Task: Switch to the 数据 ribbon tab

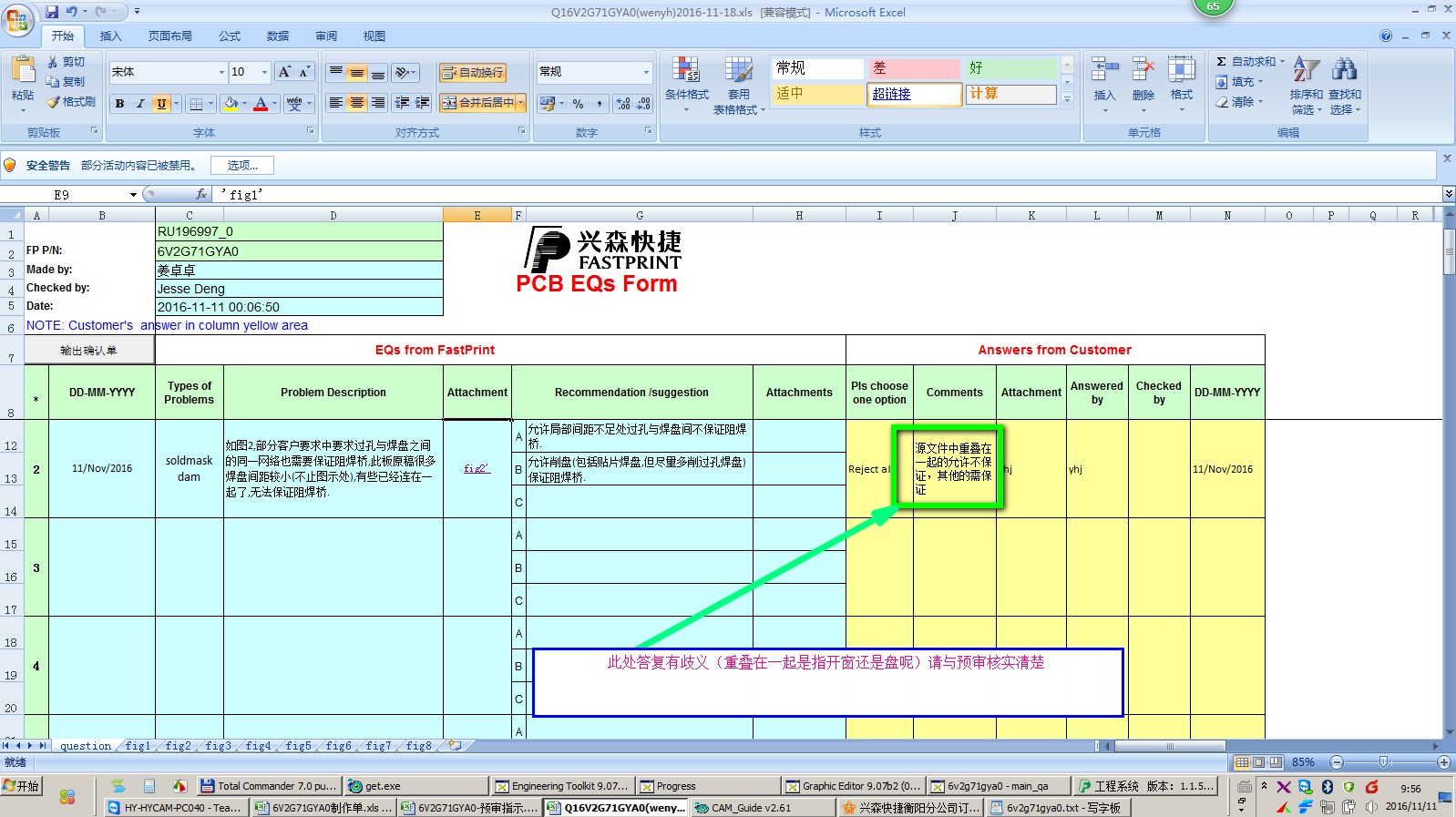Action: click(278, 36)
